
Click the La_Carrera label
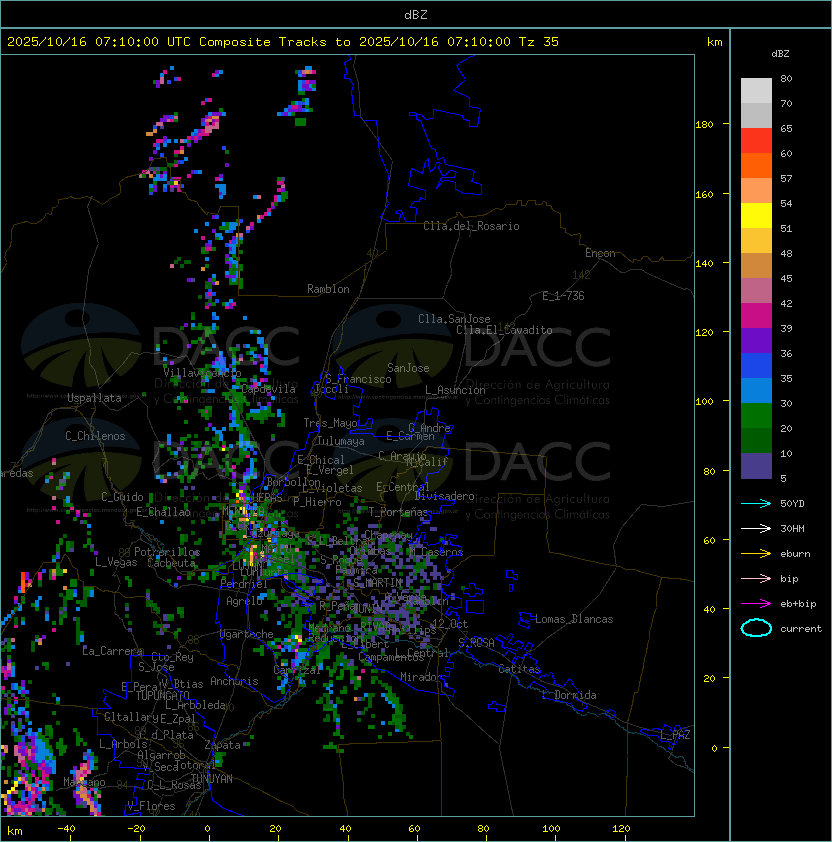[113, 651]
